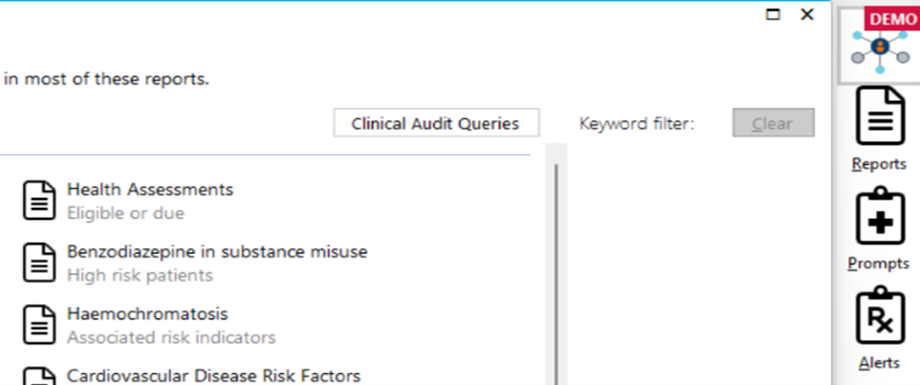The height and width of the screenshot is (385, 920).
Task: Click the Haemochromatosis document icon
Action: click(39, 325)
